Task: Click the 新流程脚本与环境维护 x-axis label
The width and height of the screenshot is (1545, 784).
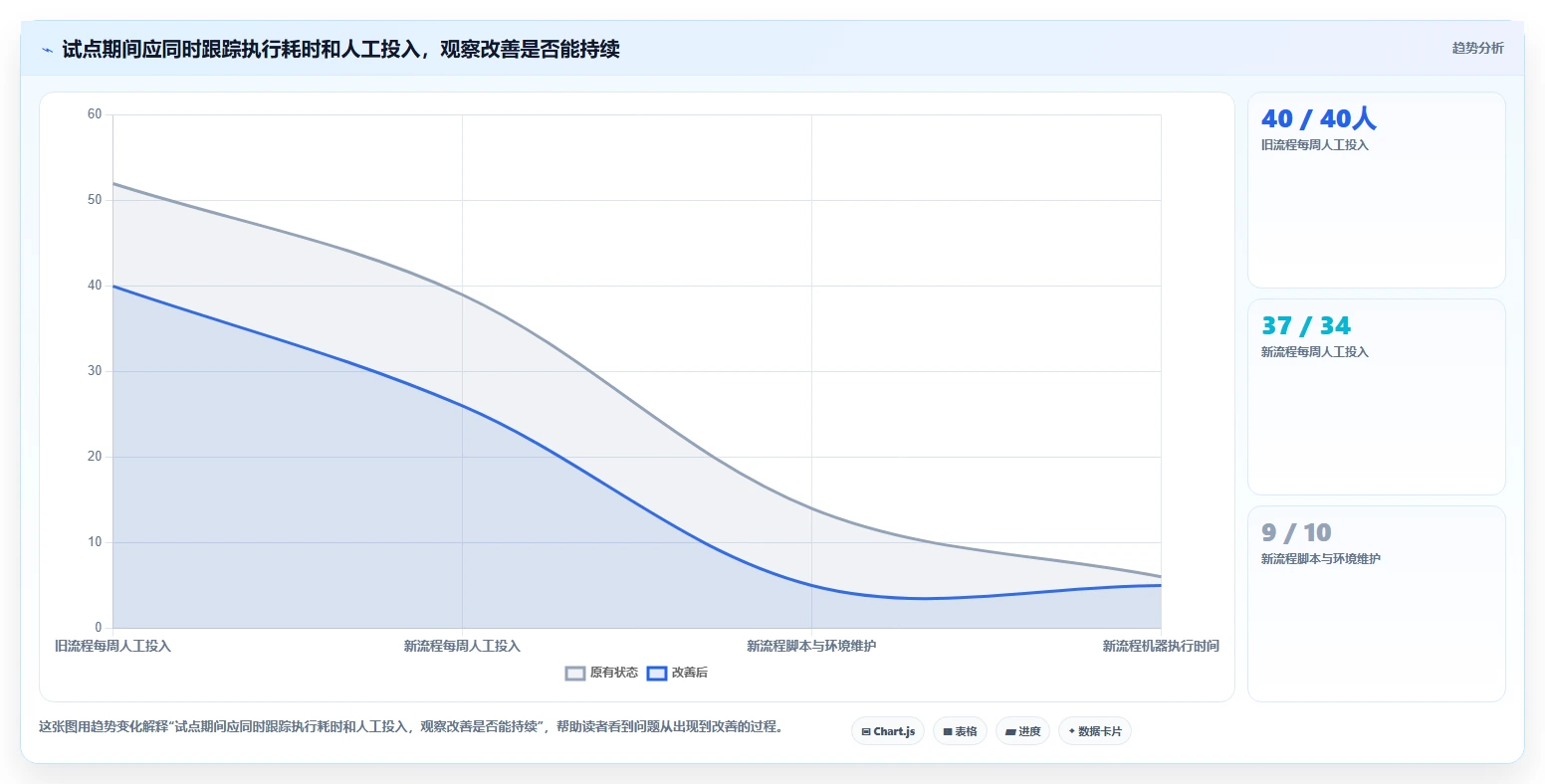Action: click(x=811, y=646)
